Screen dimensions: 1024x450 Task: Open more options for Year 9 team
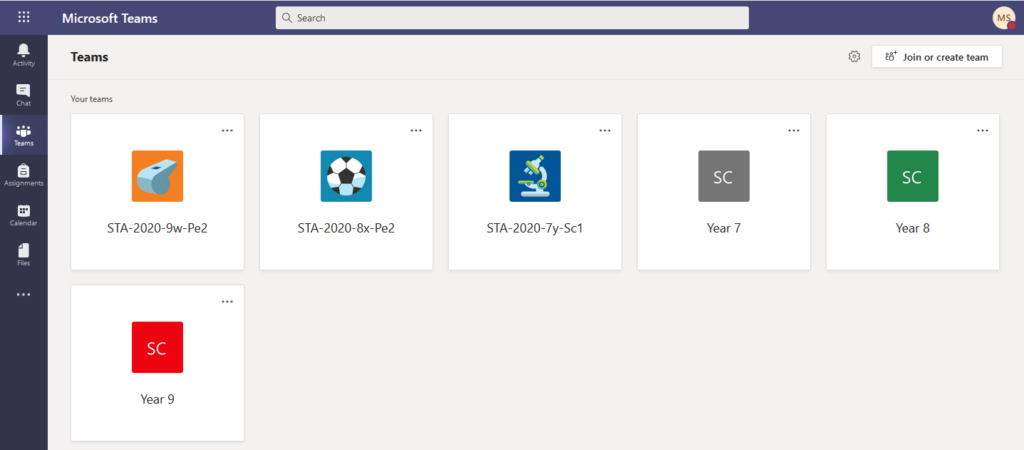[227, 302]
